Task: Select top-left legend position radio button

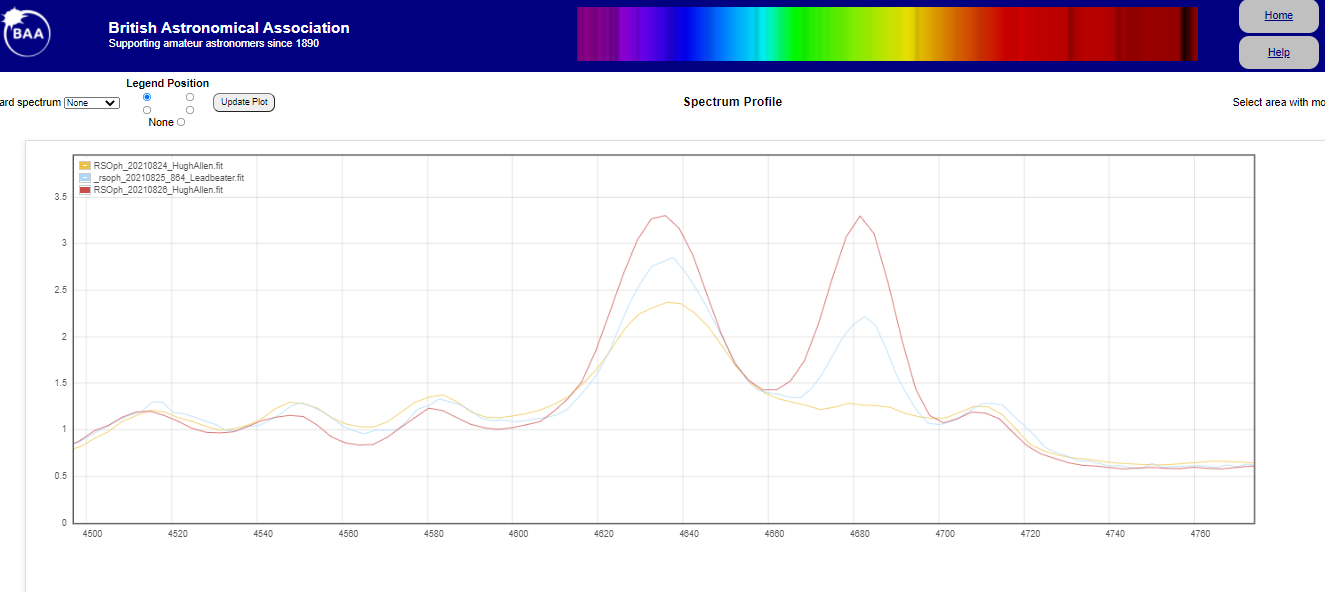Action: 147,97
